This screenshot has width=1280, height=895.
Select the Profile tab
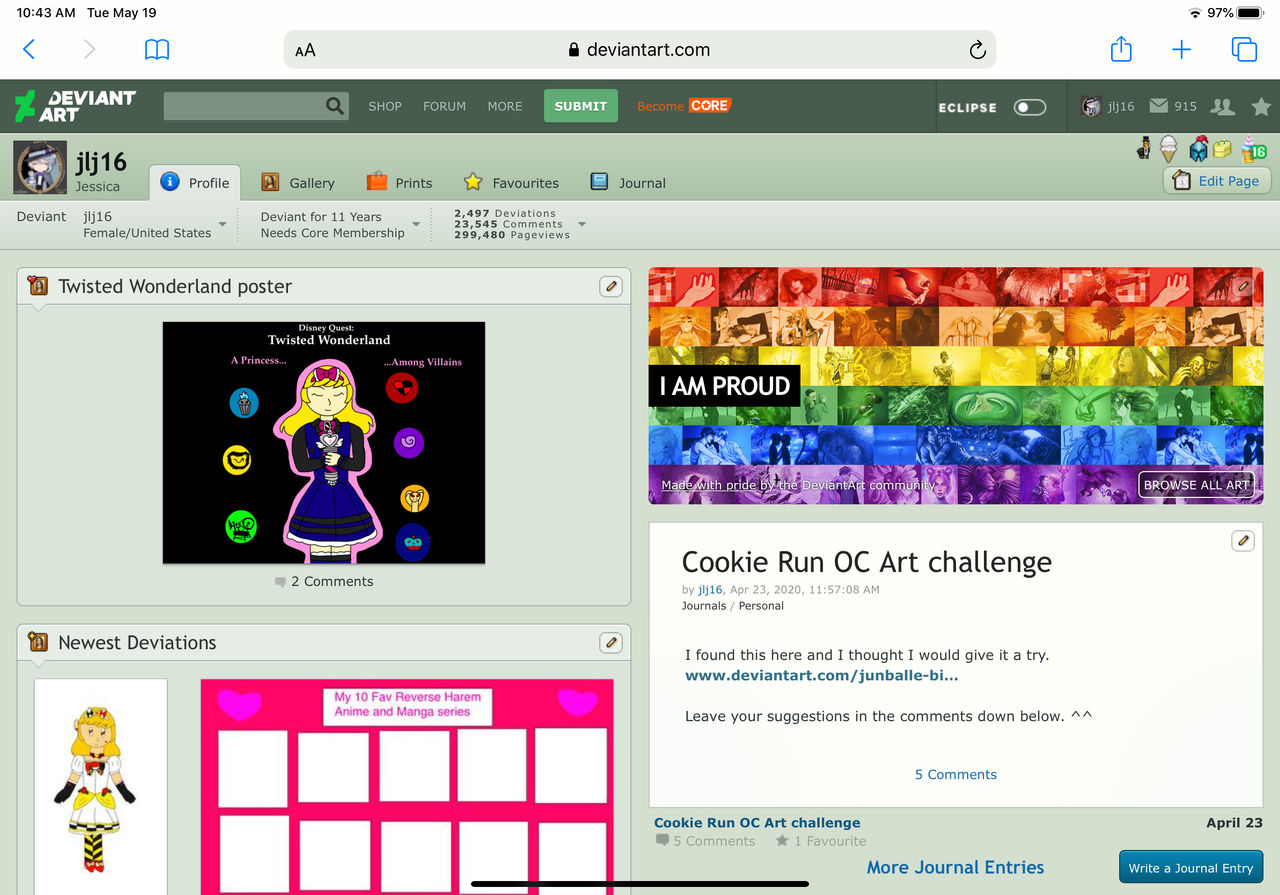(195, 182)
